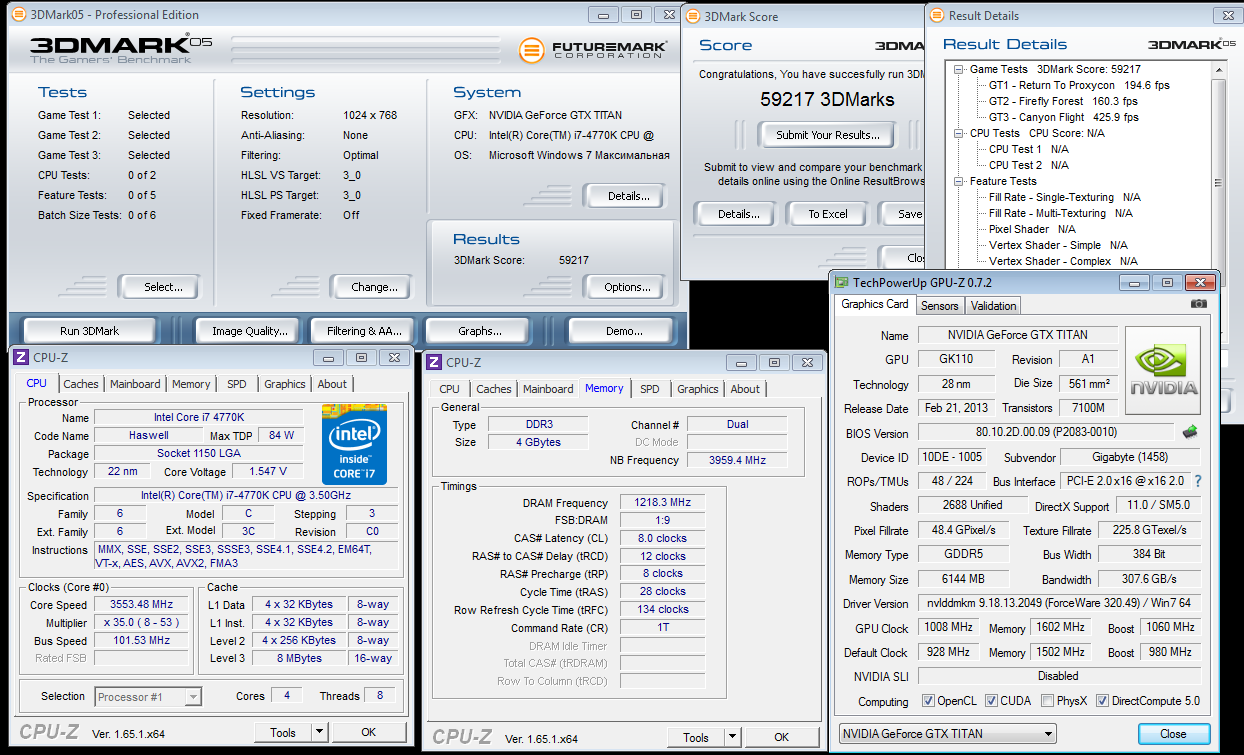
Task: Click the Run 3DMark button
Action: coord(90,331)
